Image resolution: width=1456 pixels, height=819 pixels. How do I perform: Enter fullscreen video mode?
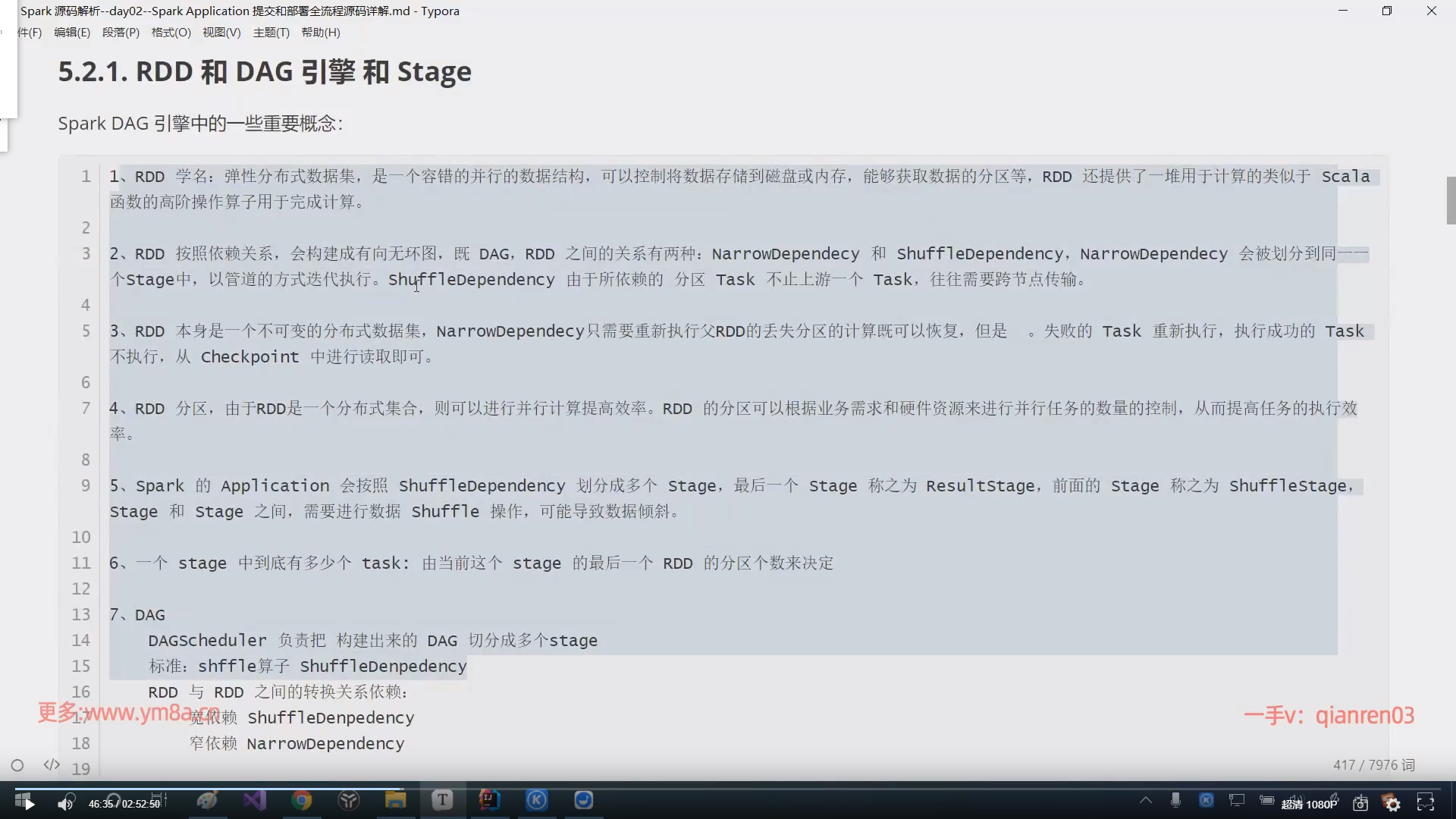click(x=1426, y=802)
